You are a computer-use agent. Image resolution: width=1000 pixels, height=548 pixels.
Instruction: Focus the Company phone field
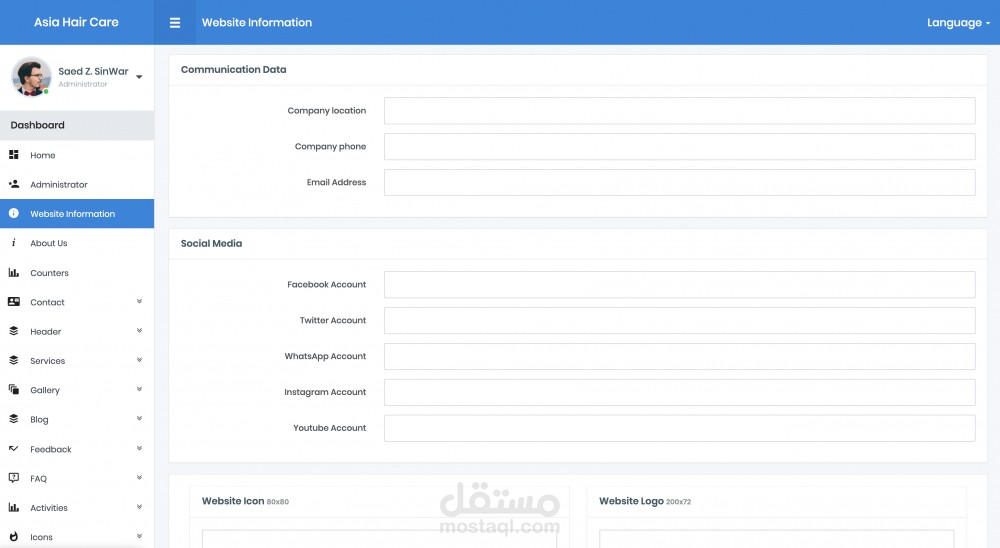679,146
